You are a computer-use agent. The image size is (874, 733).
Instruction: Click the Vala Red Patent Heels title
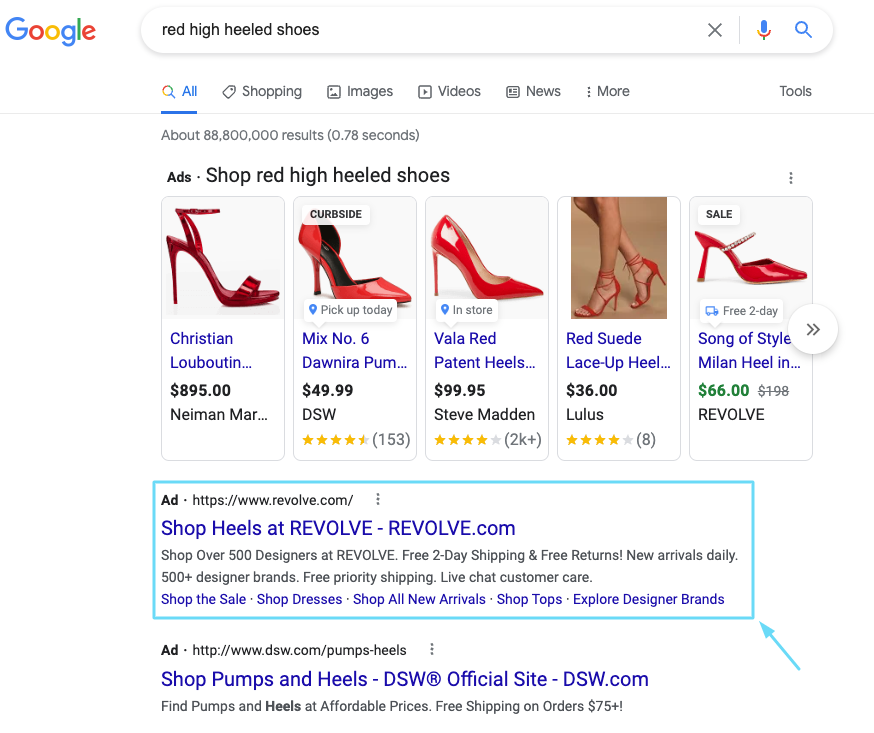(x=485, y=351)
